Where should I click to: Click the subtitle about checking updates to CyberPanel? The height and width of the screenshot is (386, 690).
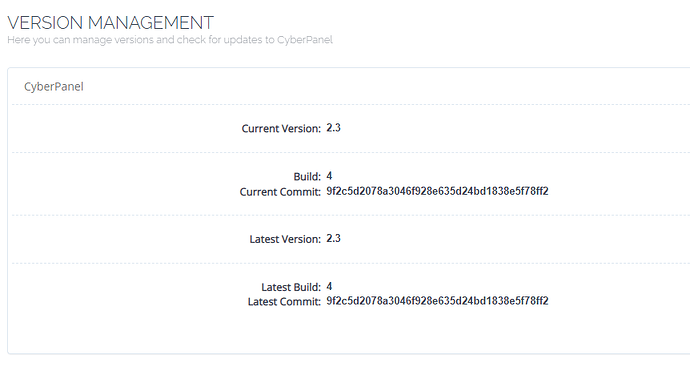170,40
